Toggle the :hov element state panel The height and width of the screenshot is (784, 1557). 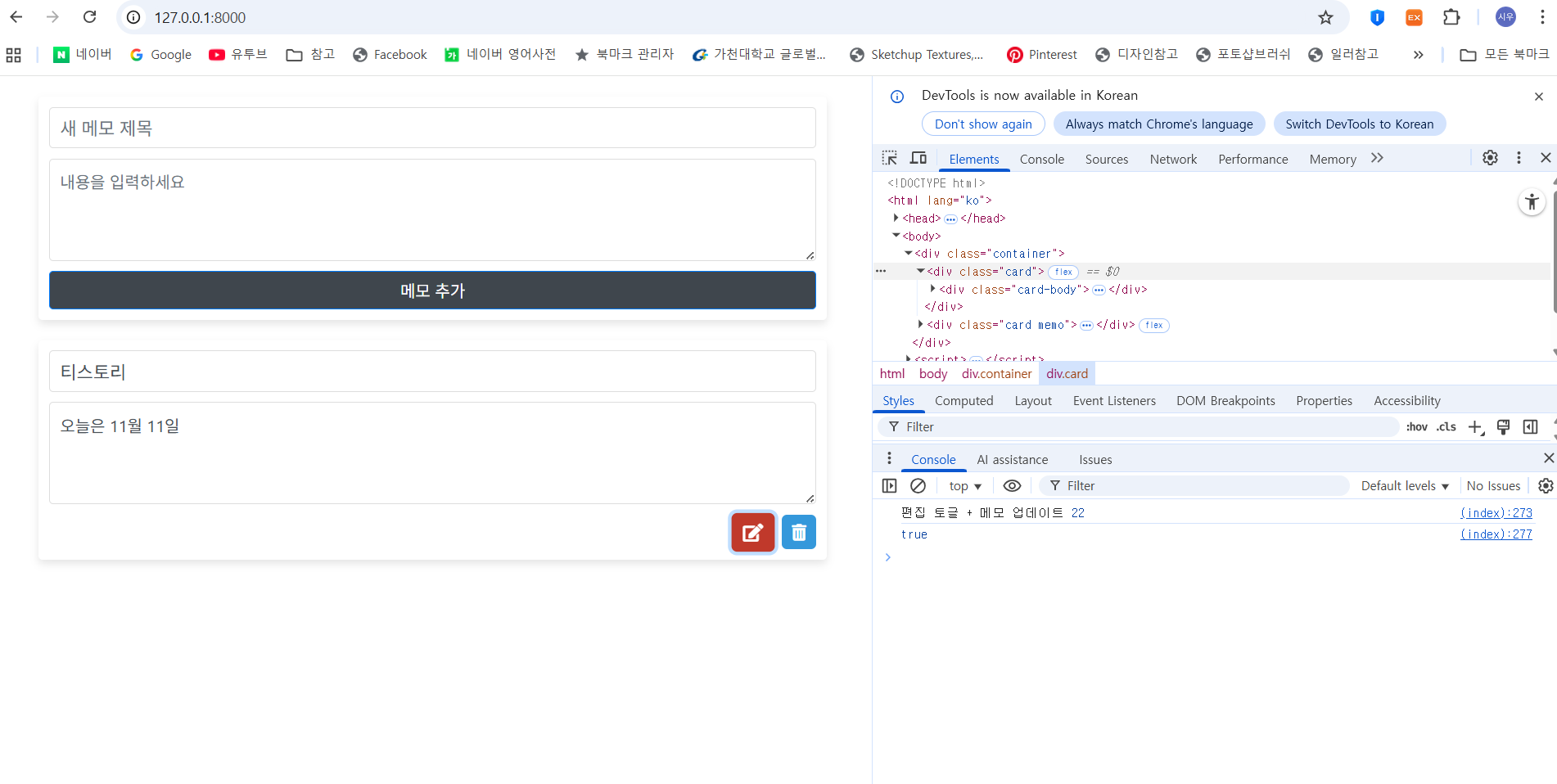(x=1417, y=427)
